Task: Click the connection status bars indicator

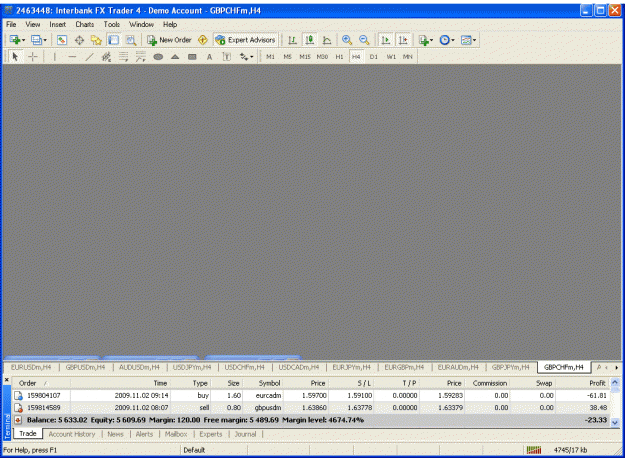Action: tap(534, 450)
